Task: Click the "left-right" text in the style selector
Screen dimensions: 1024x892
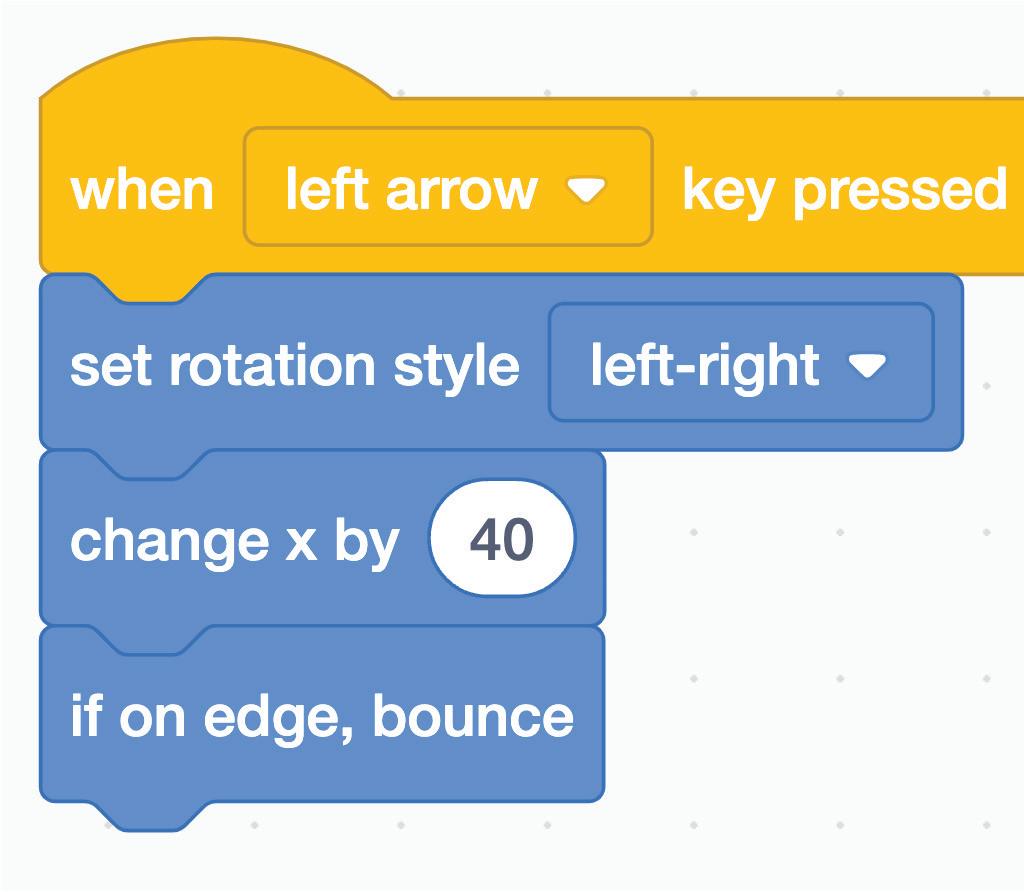Action: coord(705,365)
